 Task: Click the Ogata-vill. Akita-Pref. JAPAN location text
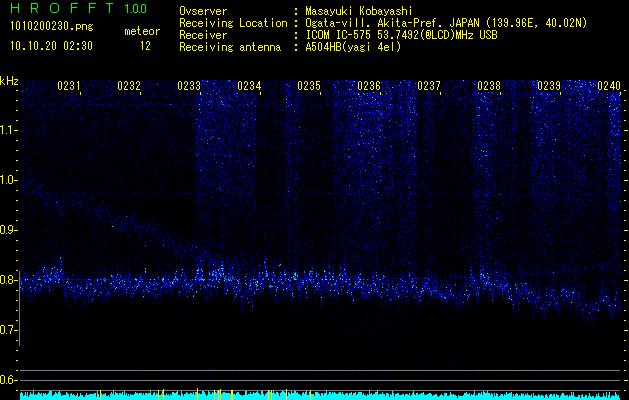(446, 24)
